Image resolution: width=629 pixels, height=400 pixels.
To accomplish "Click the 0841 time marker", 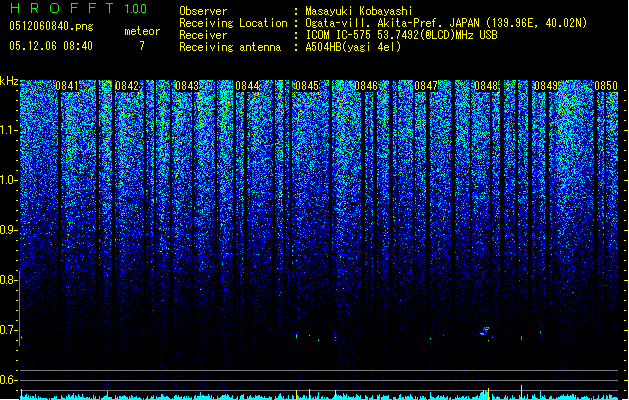I will pos(67,86).
